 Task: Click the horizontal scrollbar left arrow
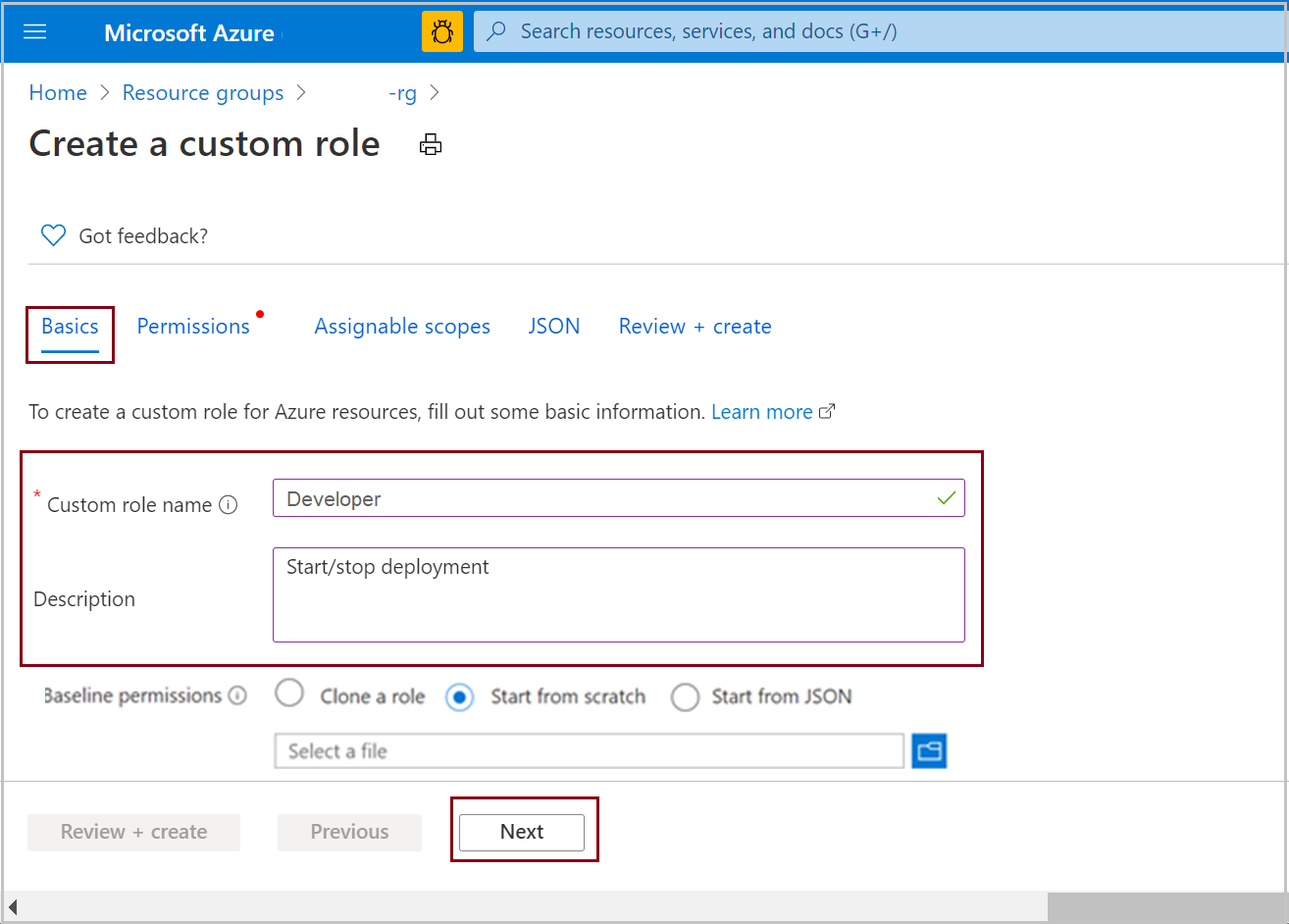(13, 907)
